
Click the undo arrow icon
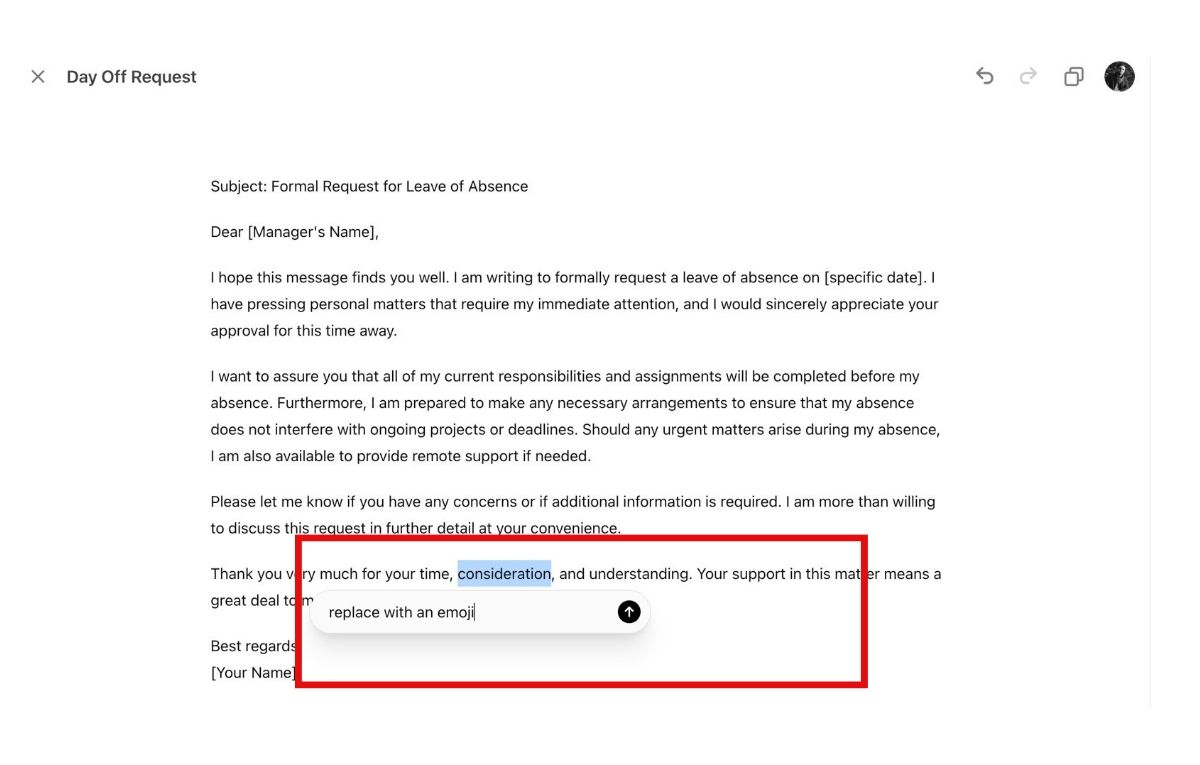tap(985, 77)
